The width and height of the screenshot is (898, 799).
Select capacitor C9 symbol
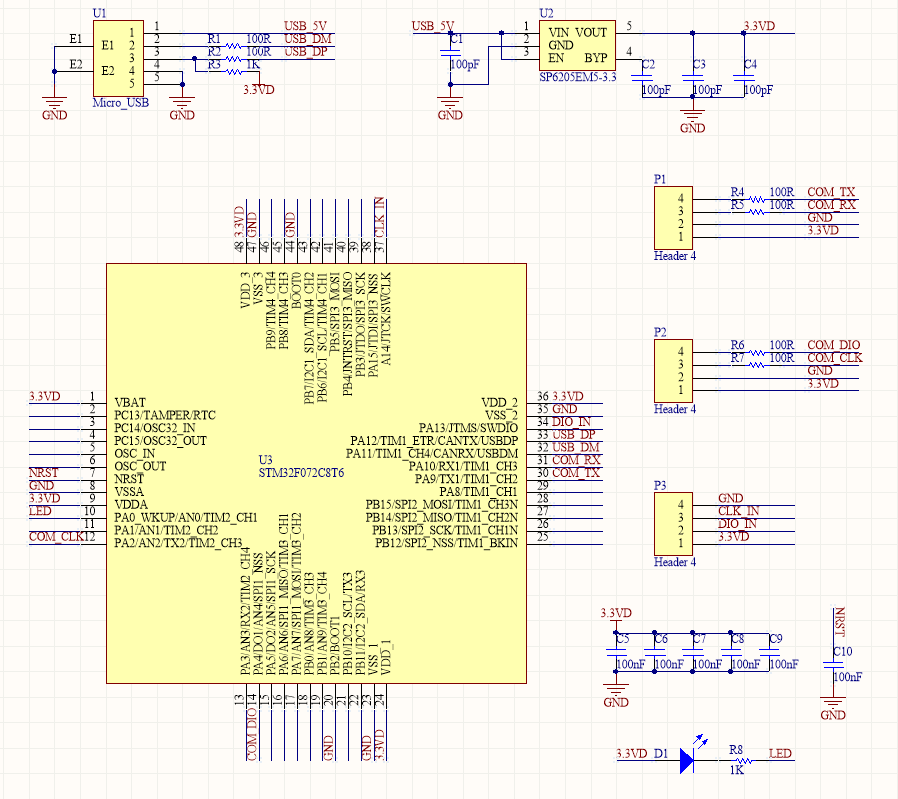769,652
